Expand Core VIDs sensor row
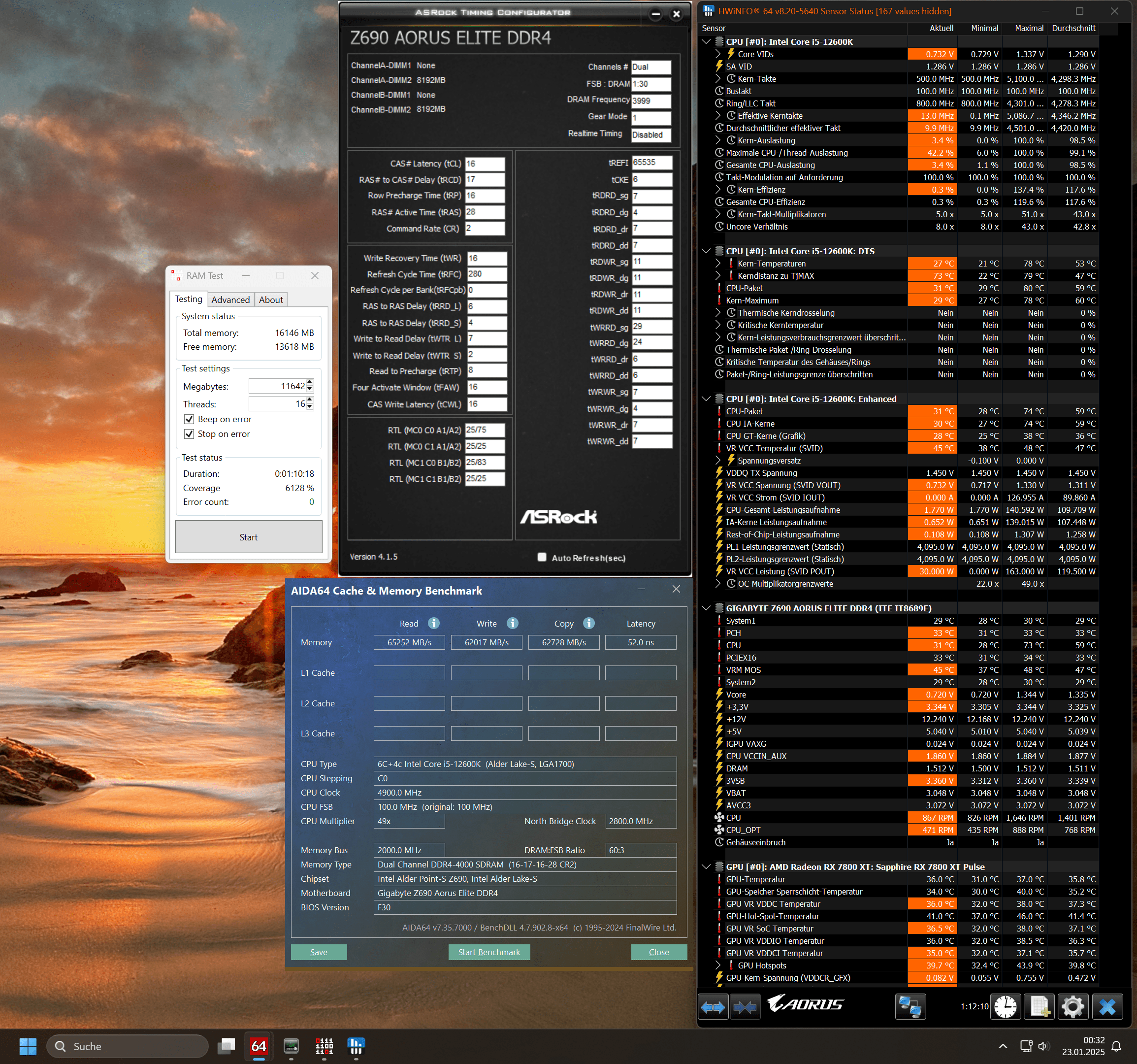 (x=718, y=54)
